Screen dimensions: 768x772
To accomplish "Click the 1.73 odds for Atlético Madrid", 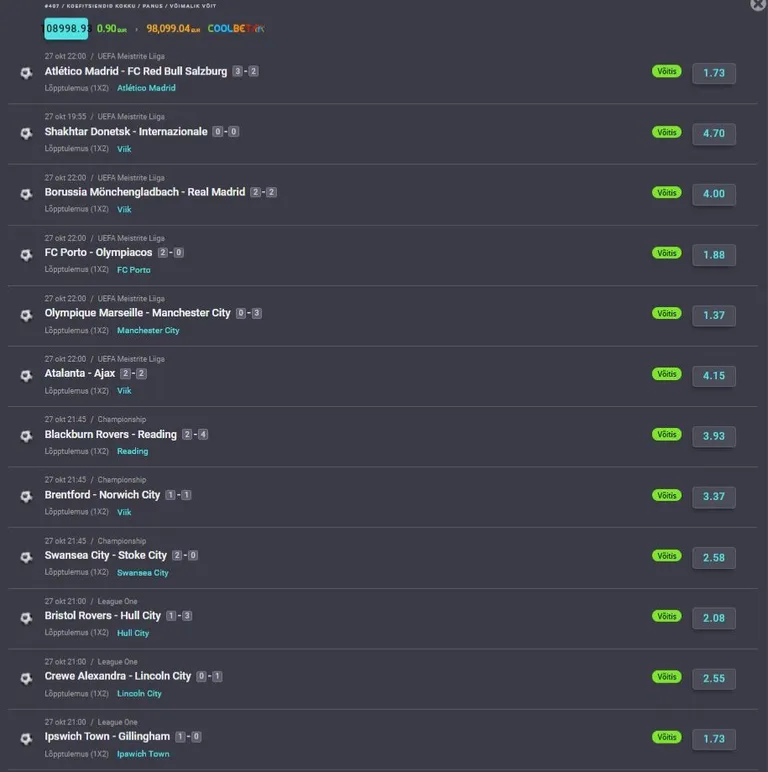I will point(714,73).
